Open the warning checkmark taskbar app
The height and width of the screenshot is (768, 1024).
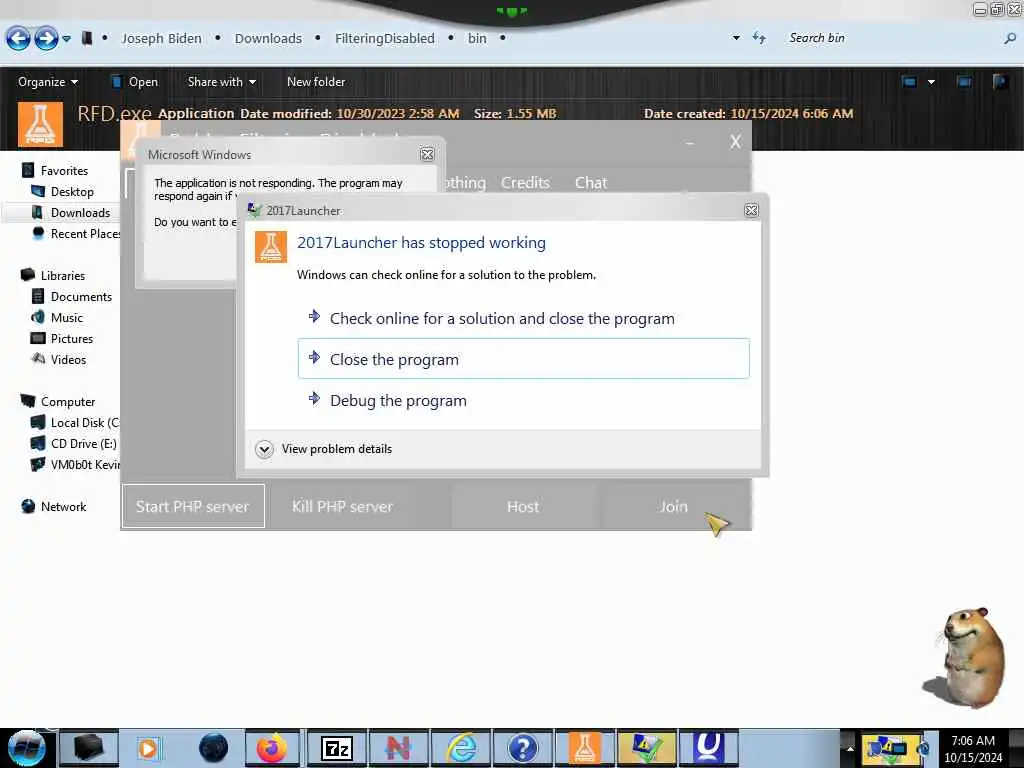click(x=646, y=748)
